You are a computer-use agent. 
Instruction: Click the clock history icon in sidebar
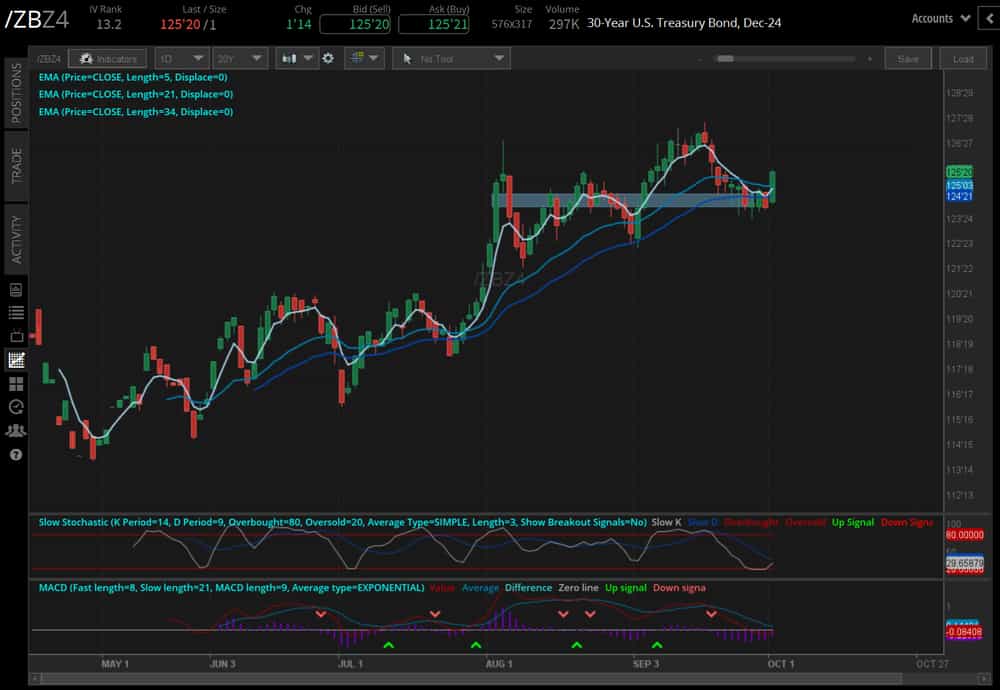point(15,407)
